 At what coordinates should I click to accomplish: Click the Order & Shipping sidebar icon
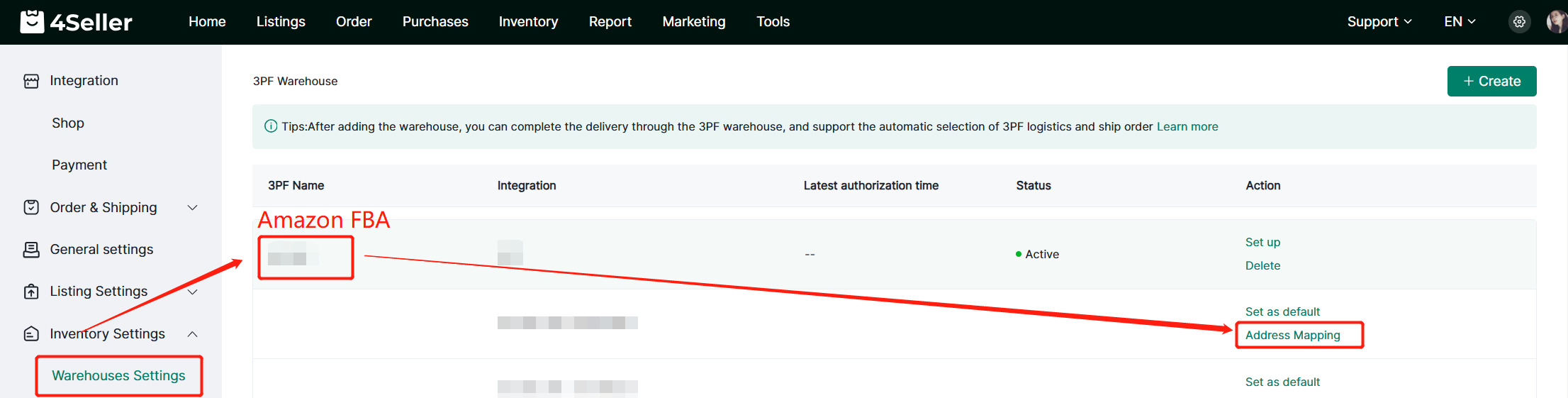[x=31, y=207]
